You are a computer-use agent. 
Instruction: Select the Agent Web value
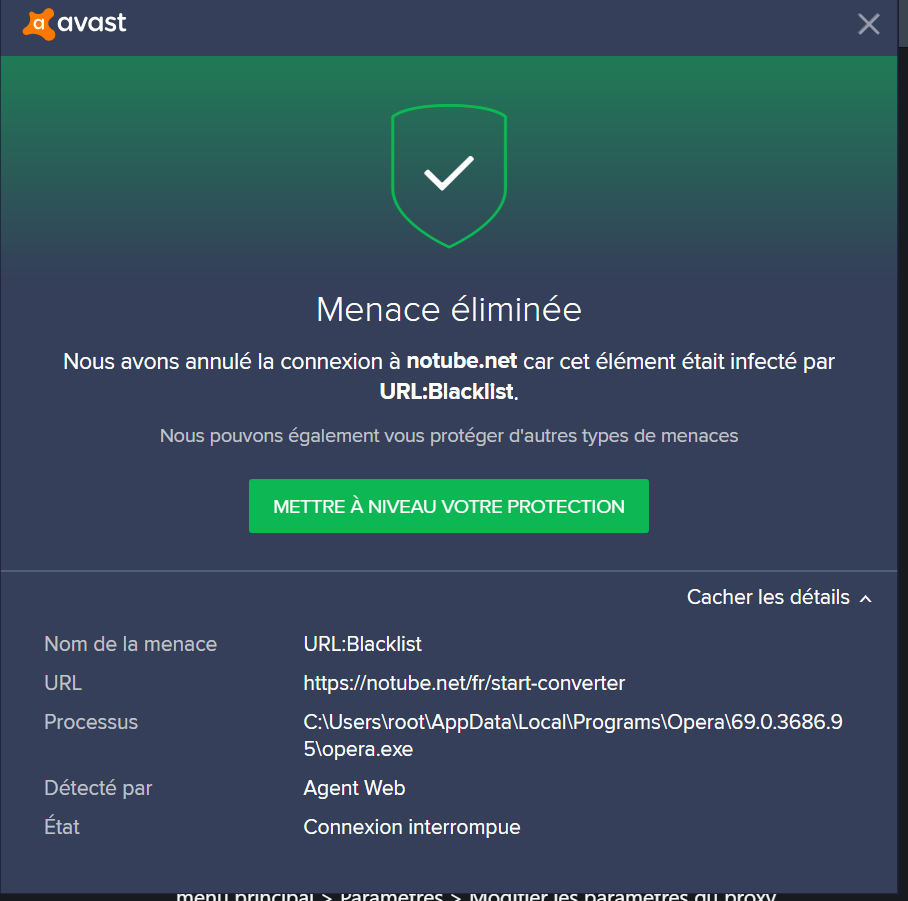[354, 788]
